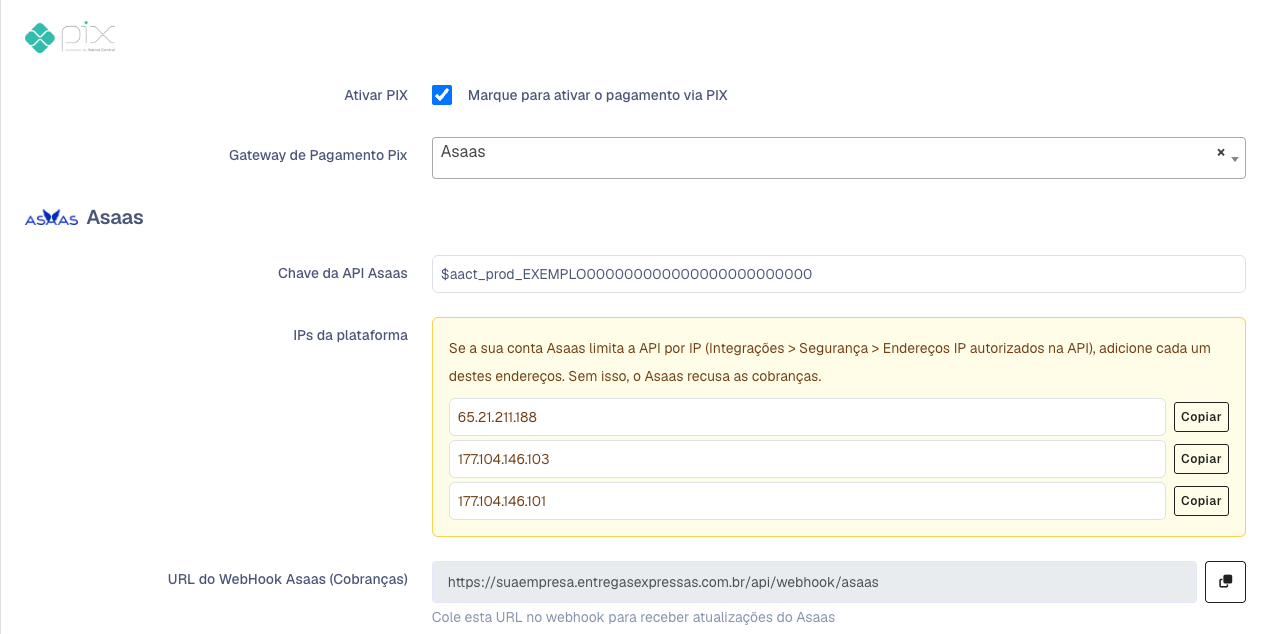This screenshot has height=634, width=1271.
Task: Click the 'Asaas' section heading
Action: [x=115, y=217]
